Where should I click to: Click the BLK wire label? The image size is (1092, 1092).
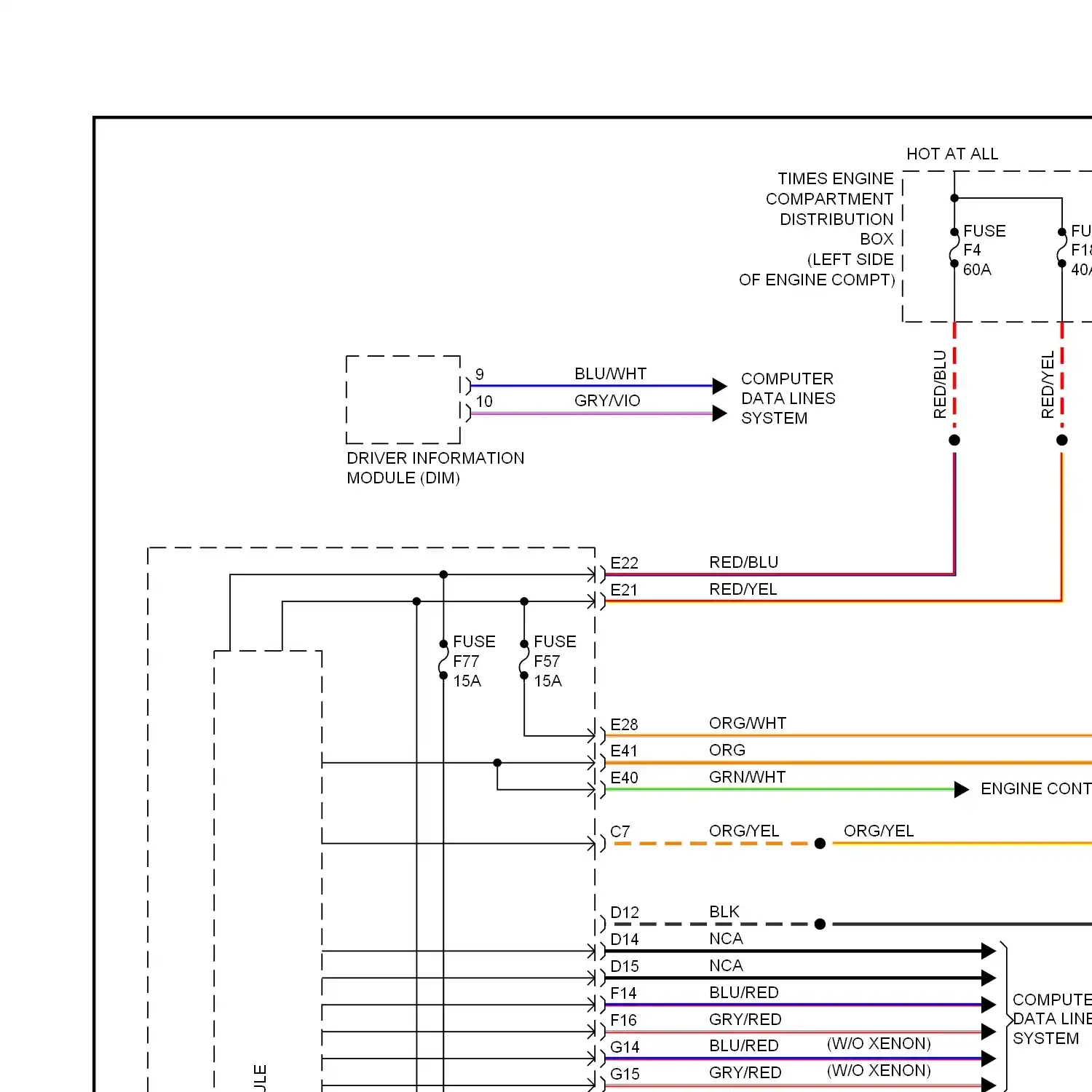click(x=724, y=911)
